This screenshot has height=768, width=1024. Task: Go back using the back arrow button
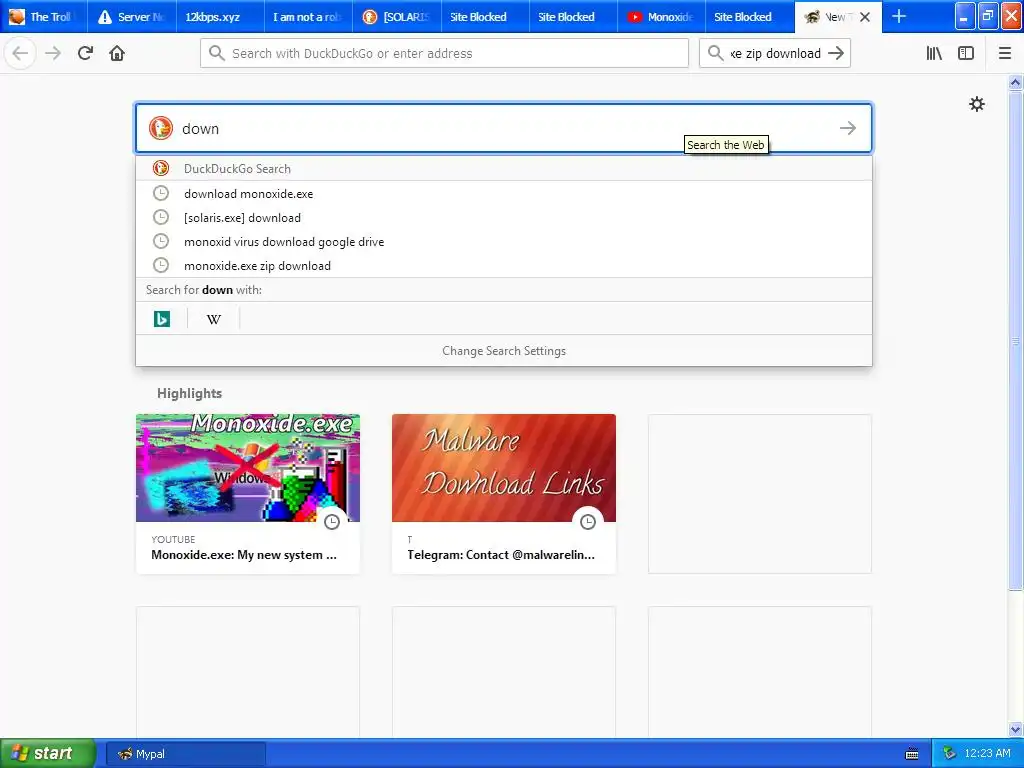20,54
